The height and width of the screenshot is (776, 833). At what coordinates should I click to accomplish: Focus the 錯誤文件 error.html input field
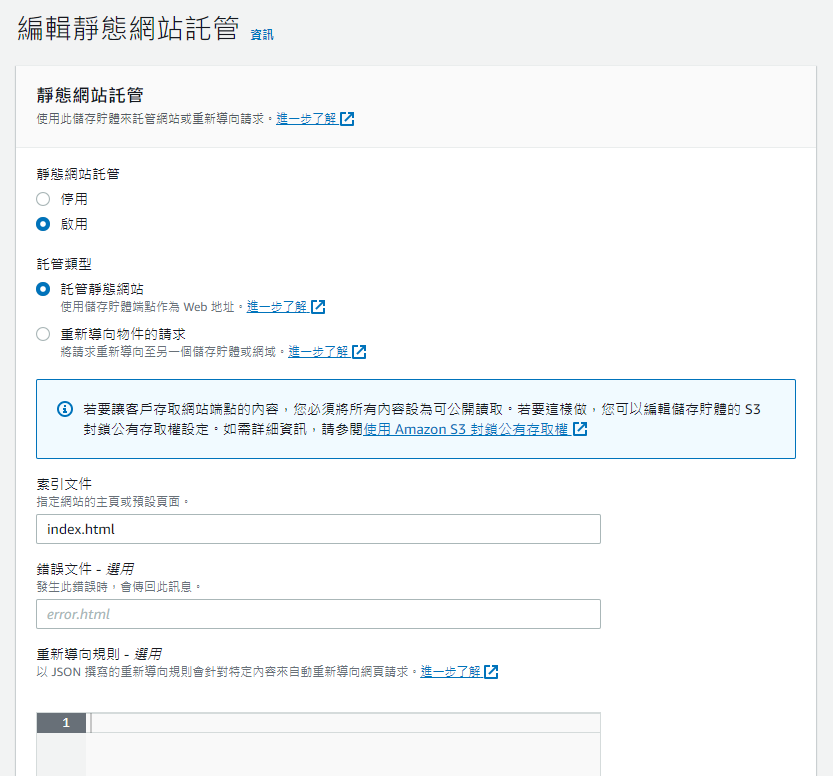pyautogui.click(x=318, y=614)
